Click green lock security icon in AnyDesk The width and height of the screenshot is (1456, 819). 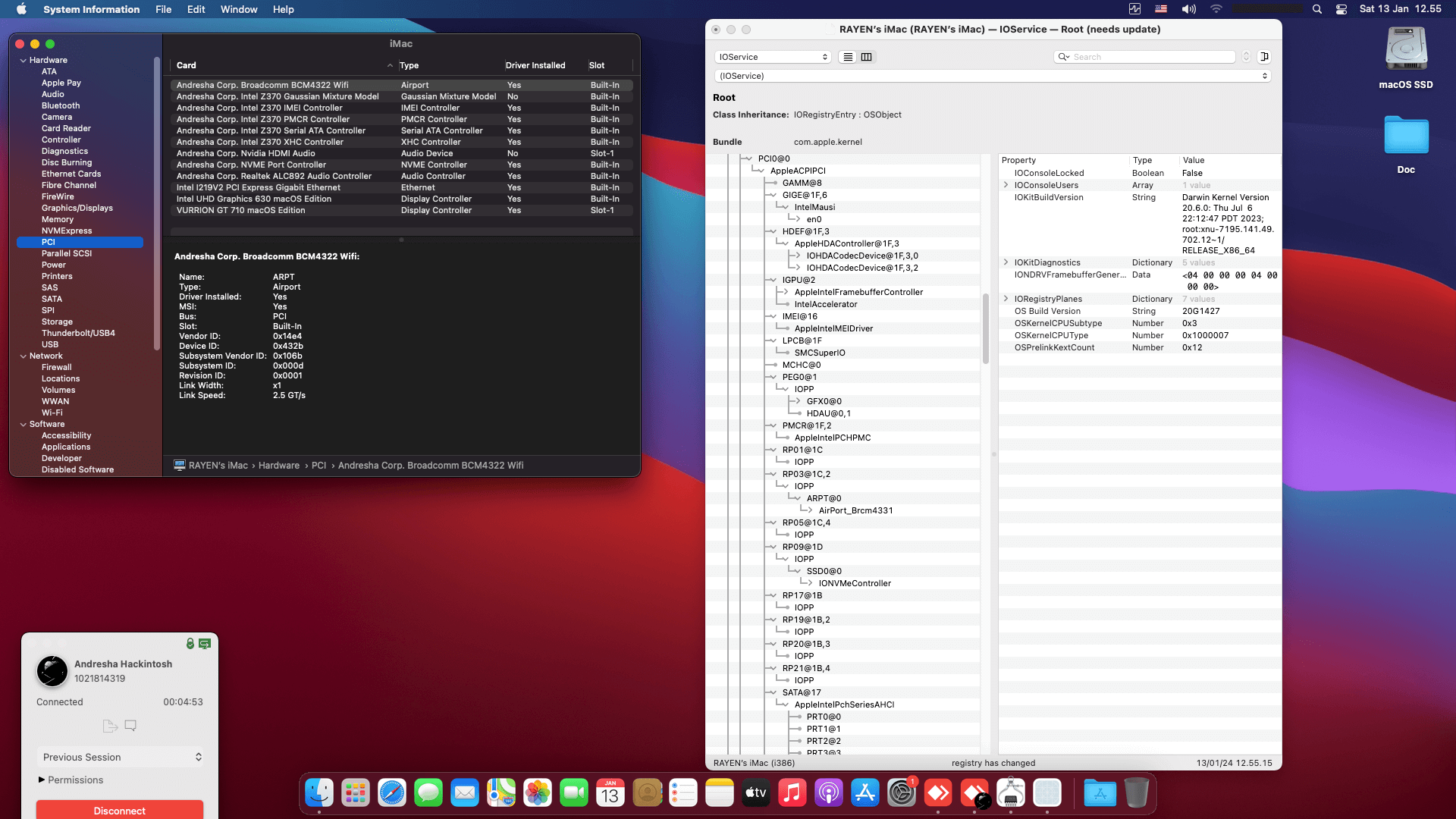(190, 643)
